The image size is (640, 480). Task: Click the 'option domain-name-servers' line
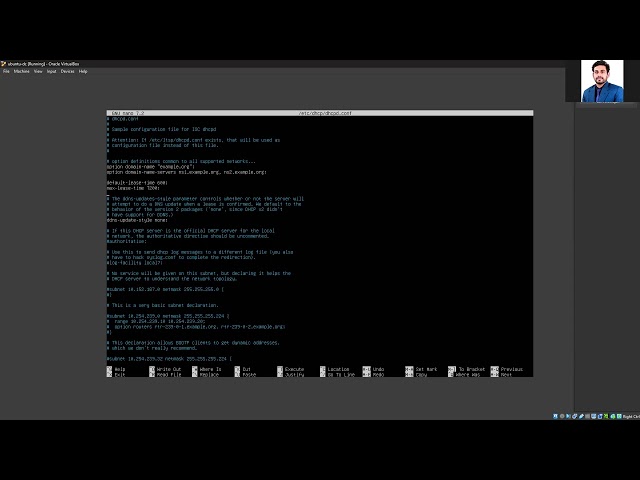(187, 172)
